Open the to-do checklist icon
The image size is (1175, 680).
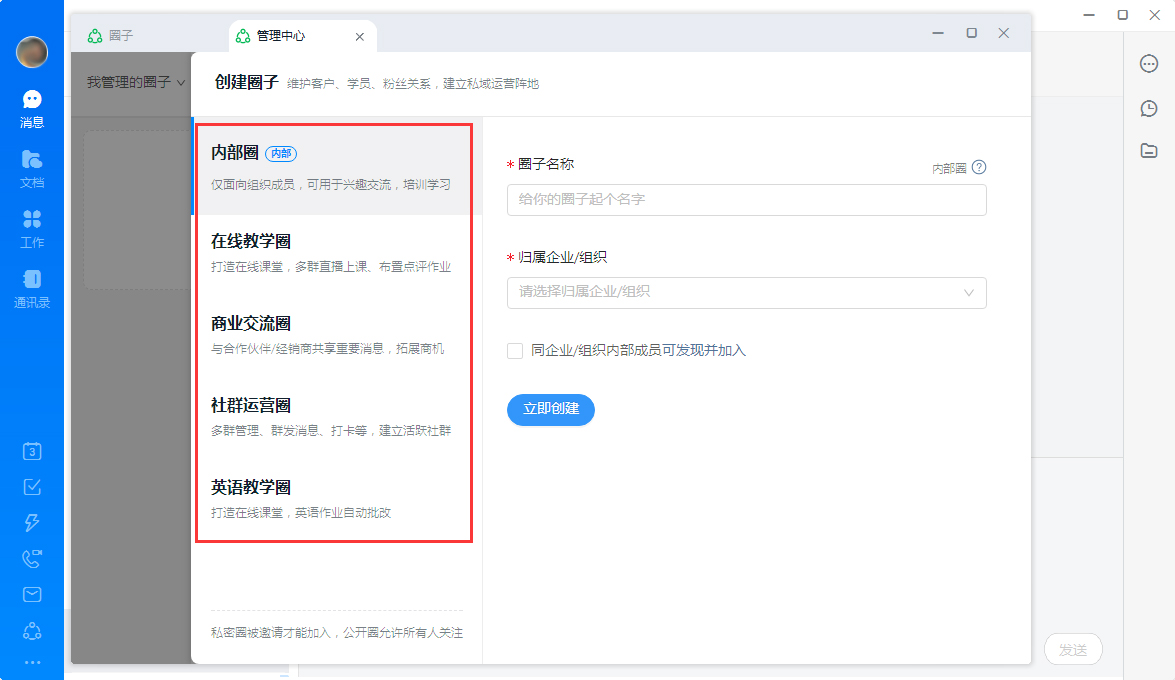click(x=30, y=487)
